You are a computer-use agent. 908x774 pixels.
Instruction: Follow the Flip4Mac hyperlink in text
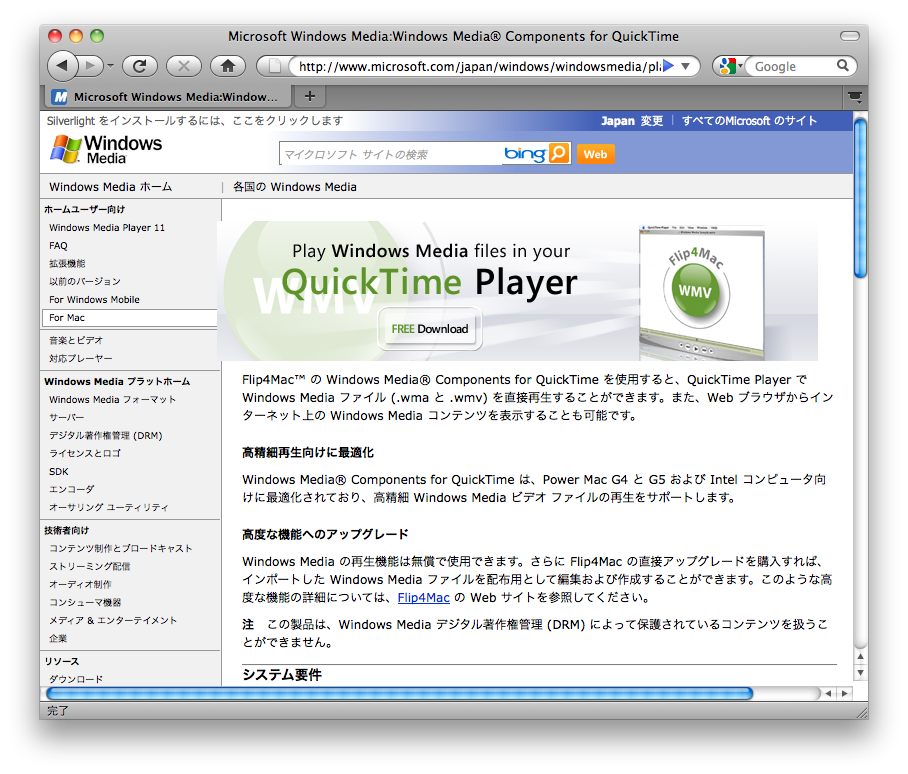(x=423, y=597)
